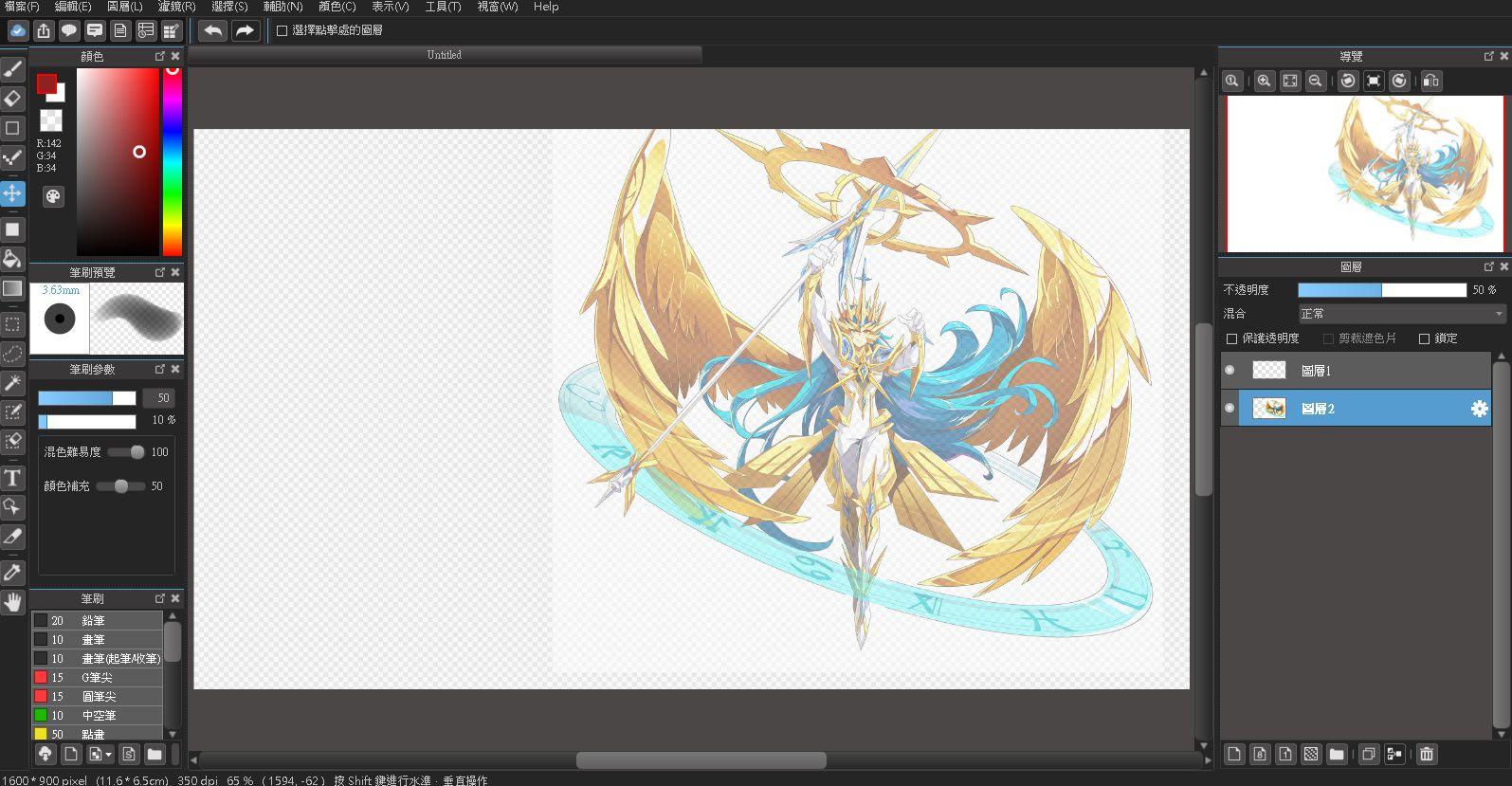
Task: Select the transparent color swatch
Action: (50, 120)
